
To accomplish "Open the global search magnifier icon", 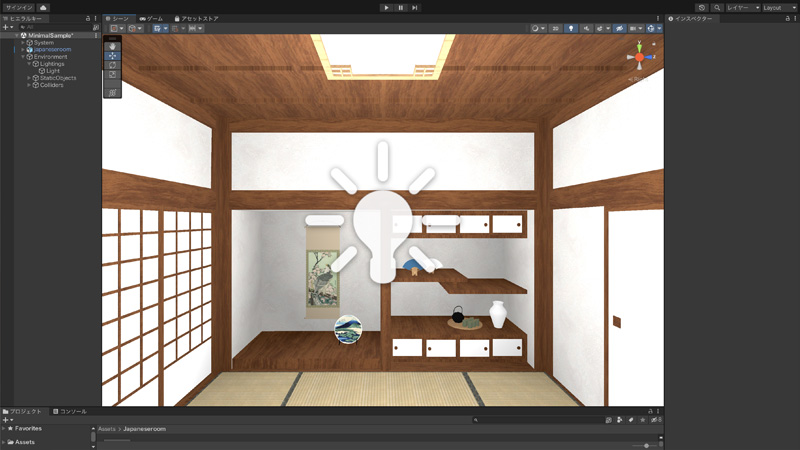I will coord(717,8).
